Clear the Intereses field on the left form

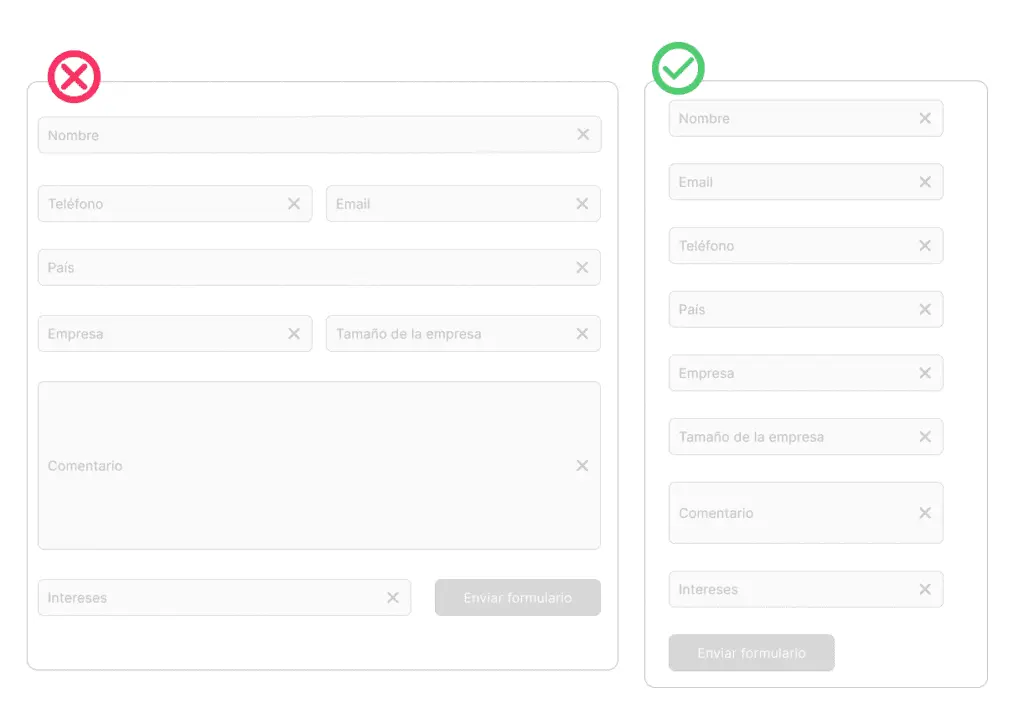click(x=392, y=597)
